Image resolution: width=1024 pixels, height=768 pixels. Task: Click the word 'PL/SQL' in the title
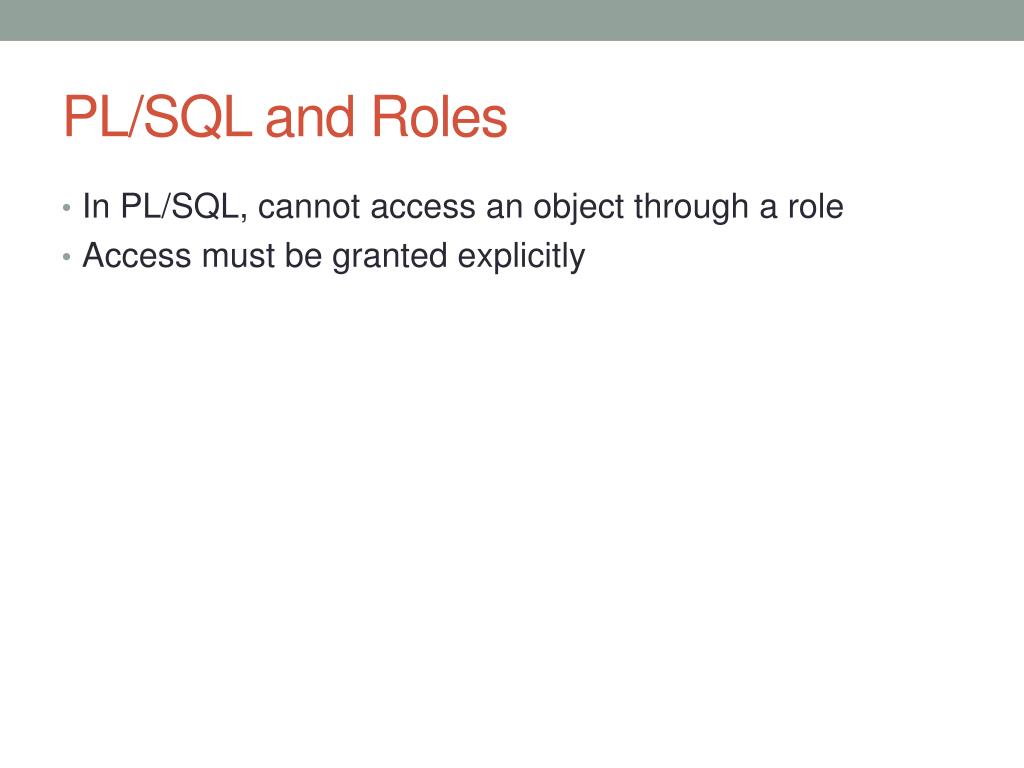pos(157,116)
